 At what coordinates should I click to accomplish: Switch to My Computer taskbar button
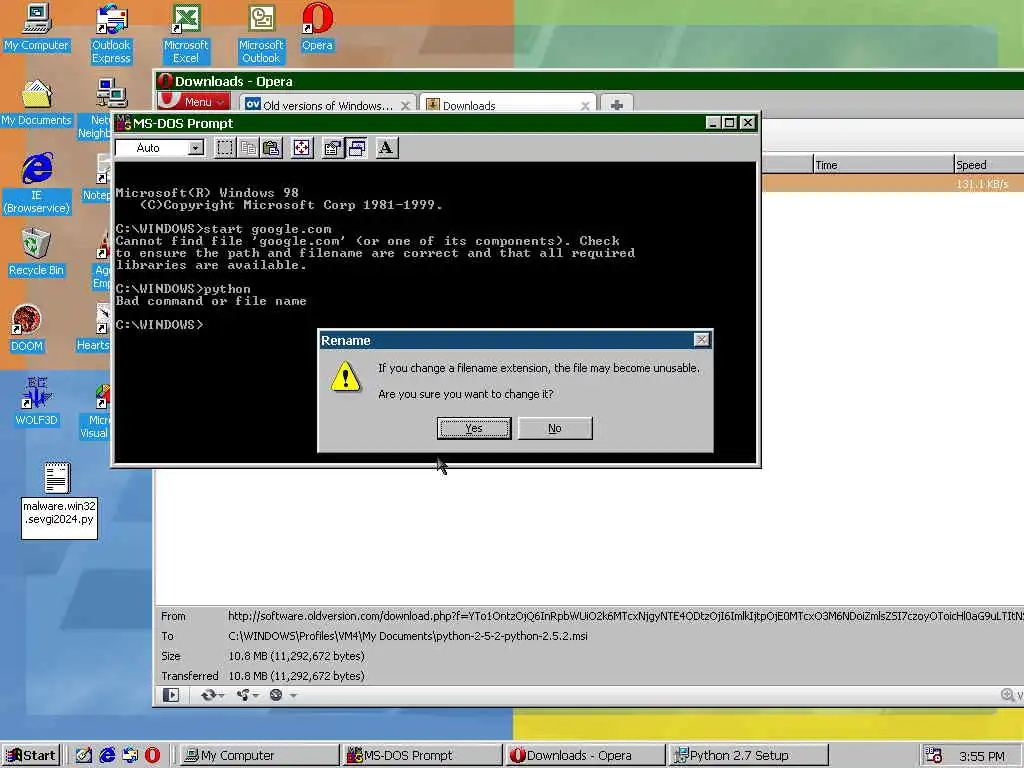point(259,756)
